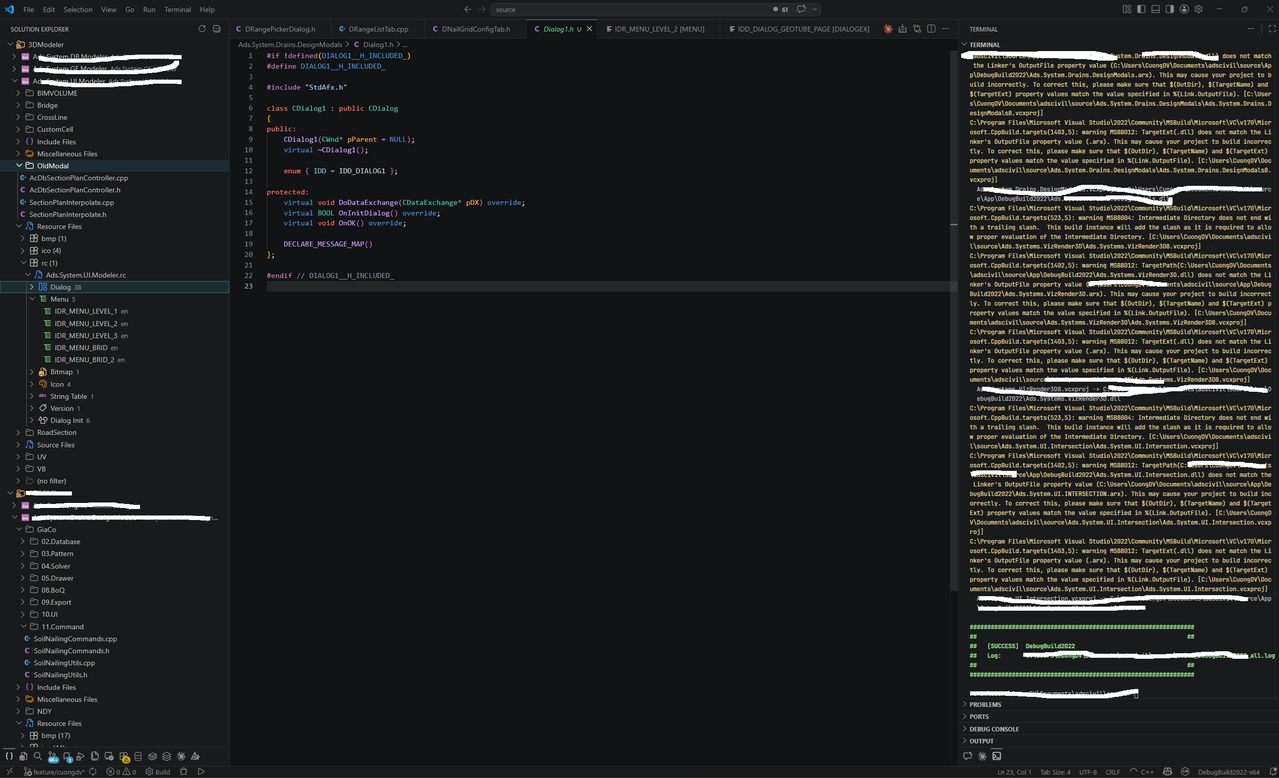Open the Selection menu

tap(78, 9)
